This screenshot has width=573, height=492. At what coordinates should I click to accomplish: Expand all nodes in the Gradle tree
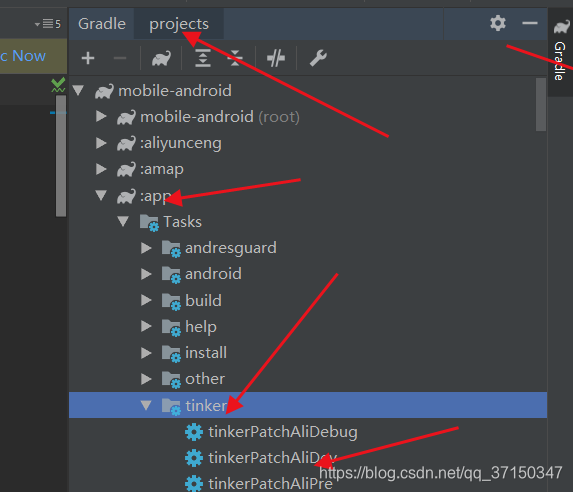(203, 58)
